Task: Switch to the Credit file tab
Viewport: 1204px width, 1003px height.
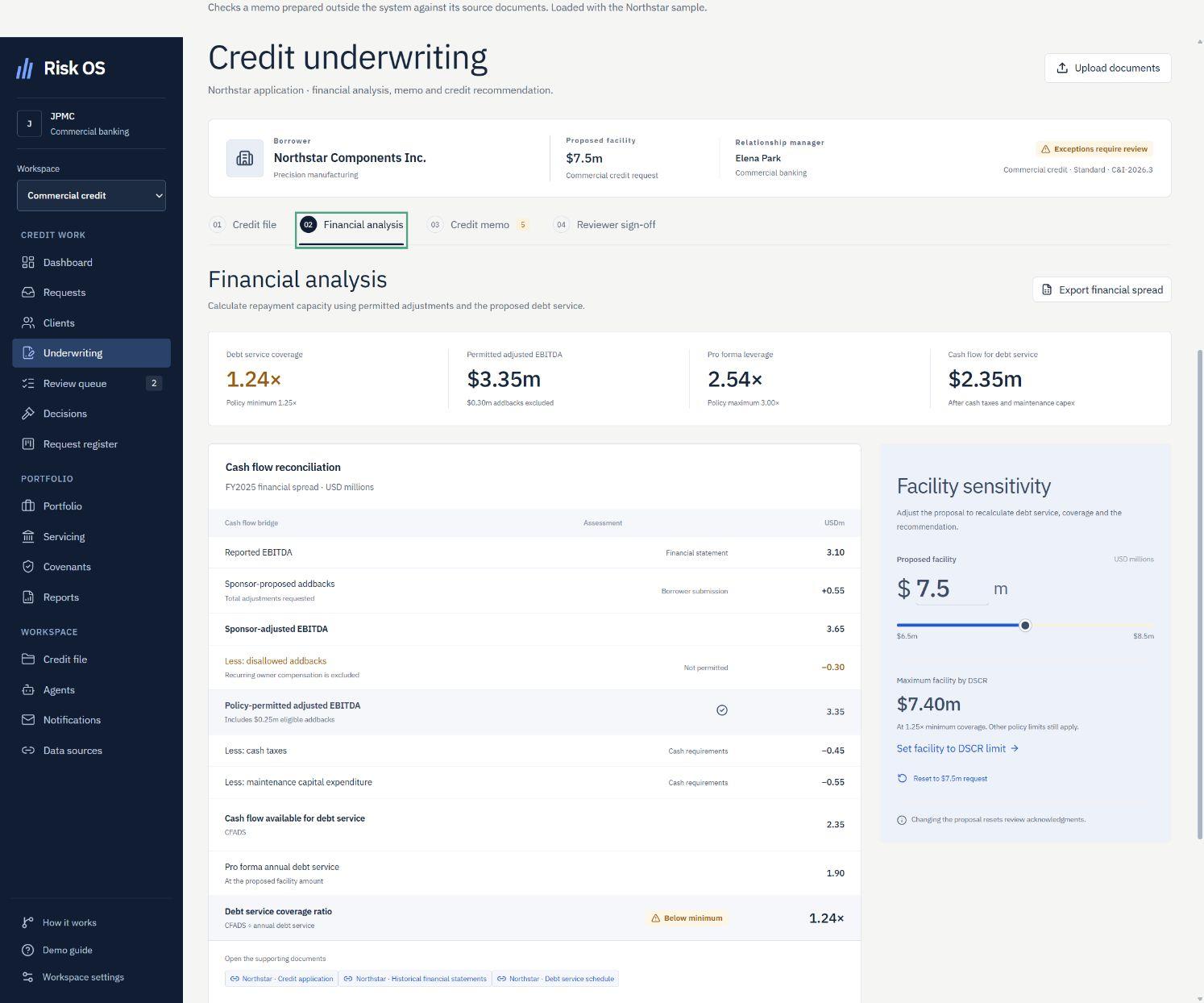Action: tap(243, 225)
